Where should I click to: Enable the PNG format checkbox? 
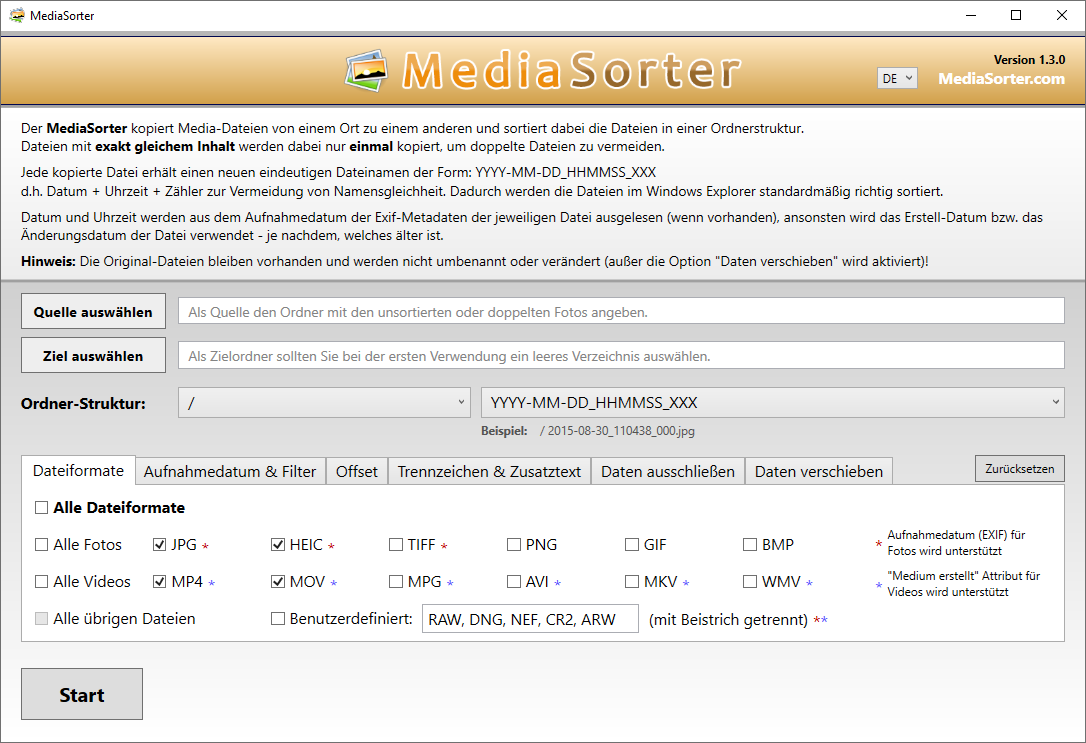[513, 545]
